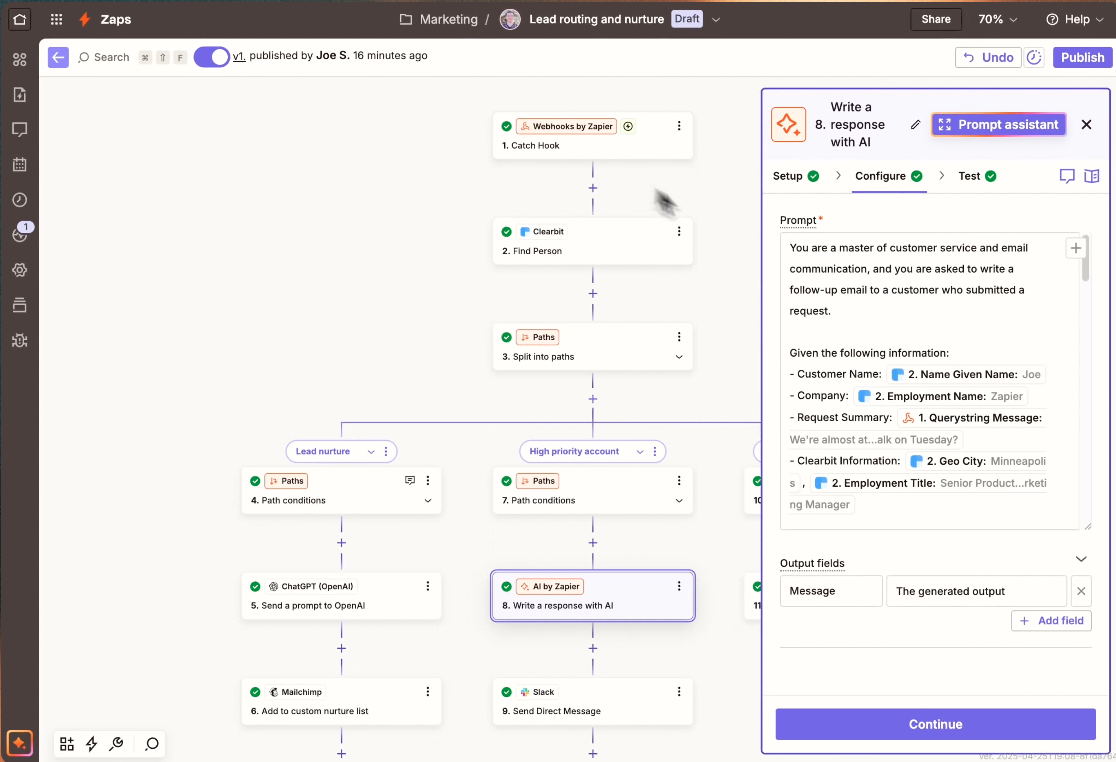
Task: Open the three-dot menu on Mailchimp step
Action: point(428,692)
